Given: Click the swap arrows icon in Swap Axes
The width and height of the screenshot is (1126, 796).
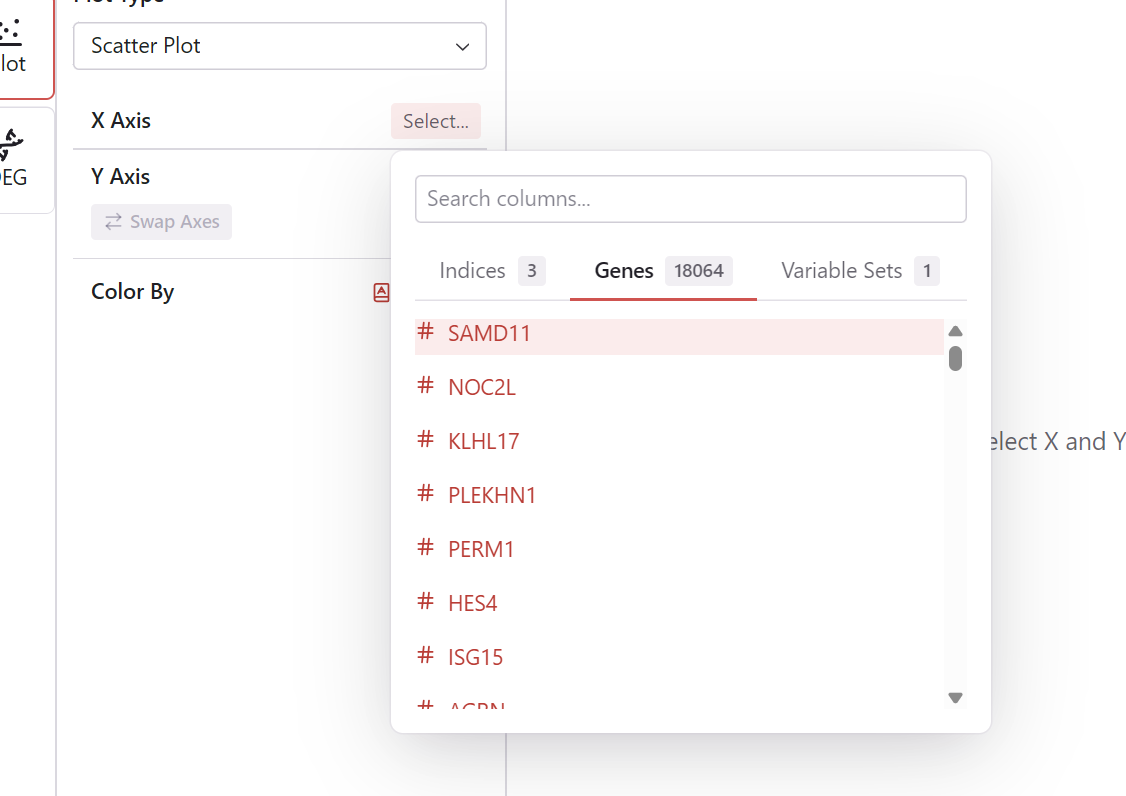Looking at the screenshot, I should tap(113, 222).
